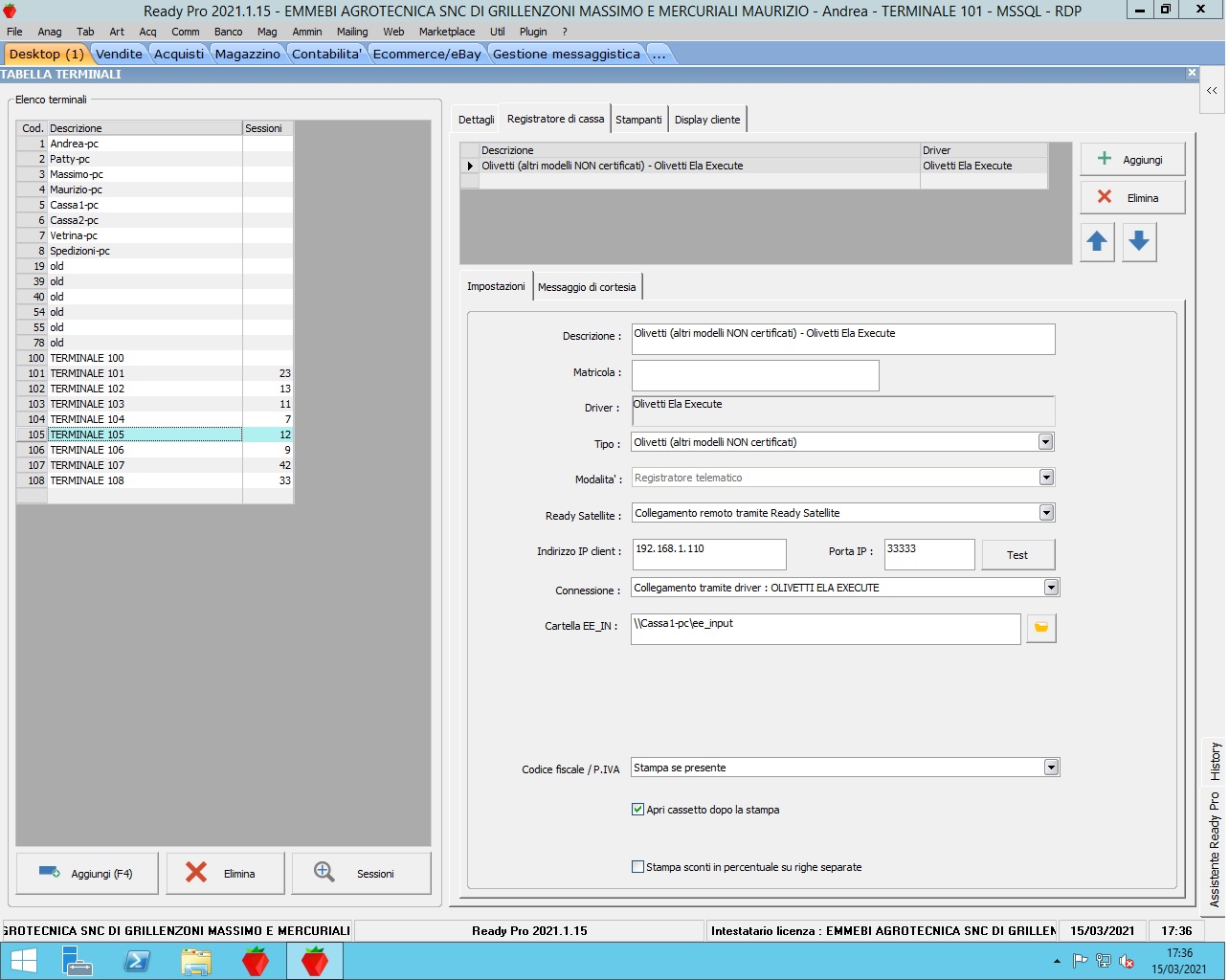This screenshot has width=1229, height=980.
Task: Open Windows Start menu
Action: click(x=23, y=961)
